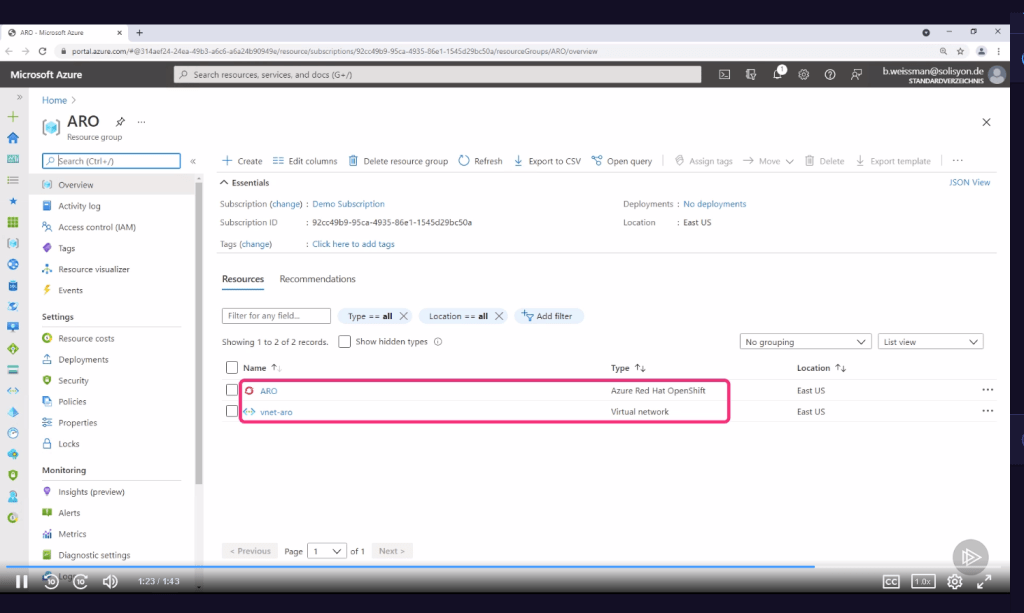Open Cloud Shell from the Azure top bar
Image resolution: width=1024 pixels, height=613 pixels.
[724, 74]
